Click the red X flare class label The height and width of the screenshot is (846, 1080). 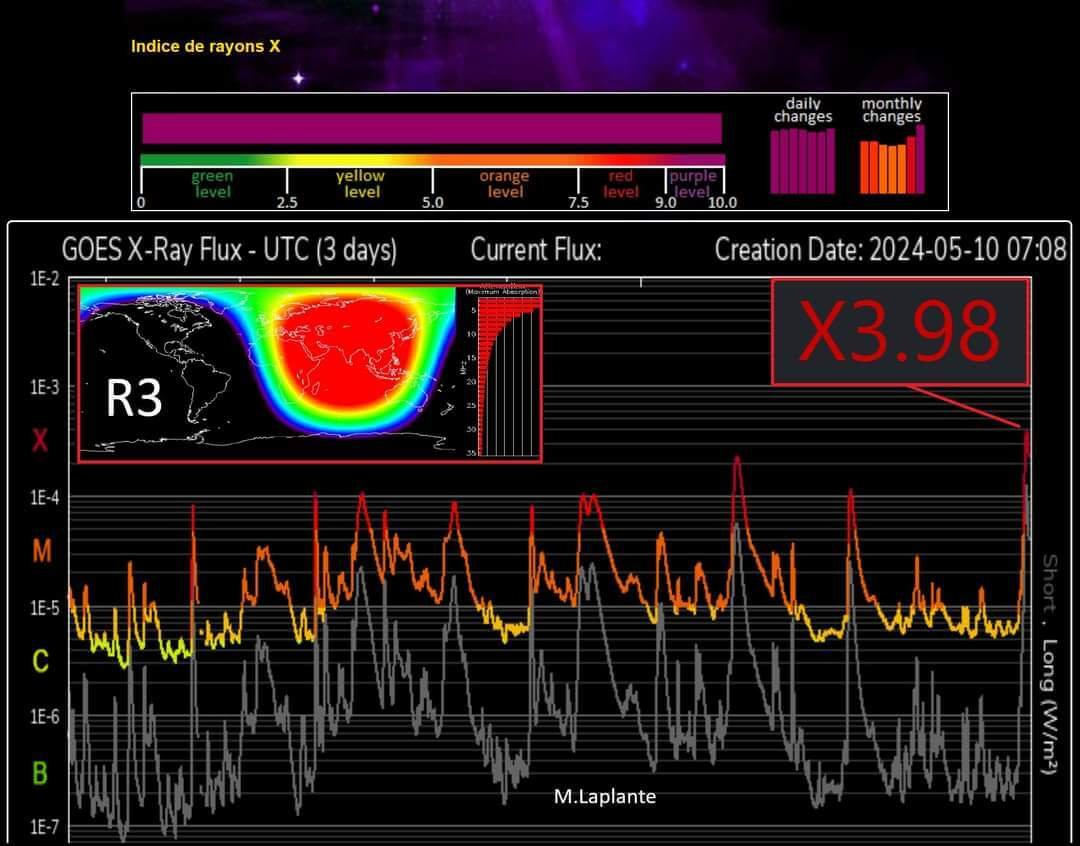click(x=39, y=440)
